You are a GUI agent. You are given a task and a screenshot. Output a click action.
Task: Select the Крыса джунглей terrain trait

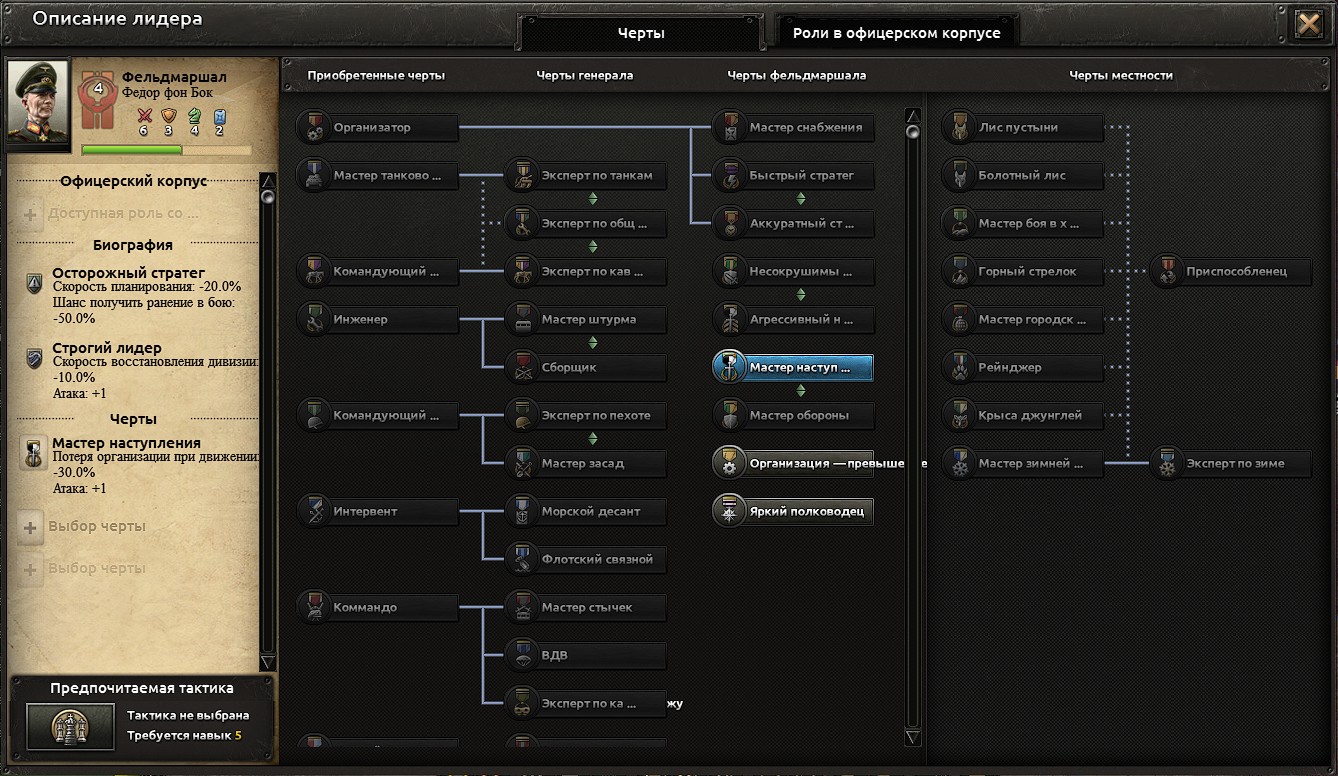[x=1023, y=415]
